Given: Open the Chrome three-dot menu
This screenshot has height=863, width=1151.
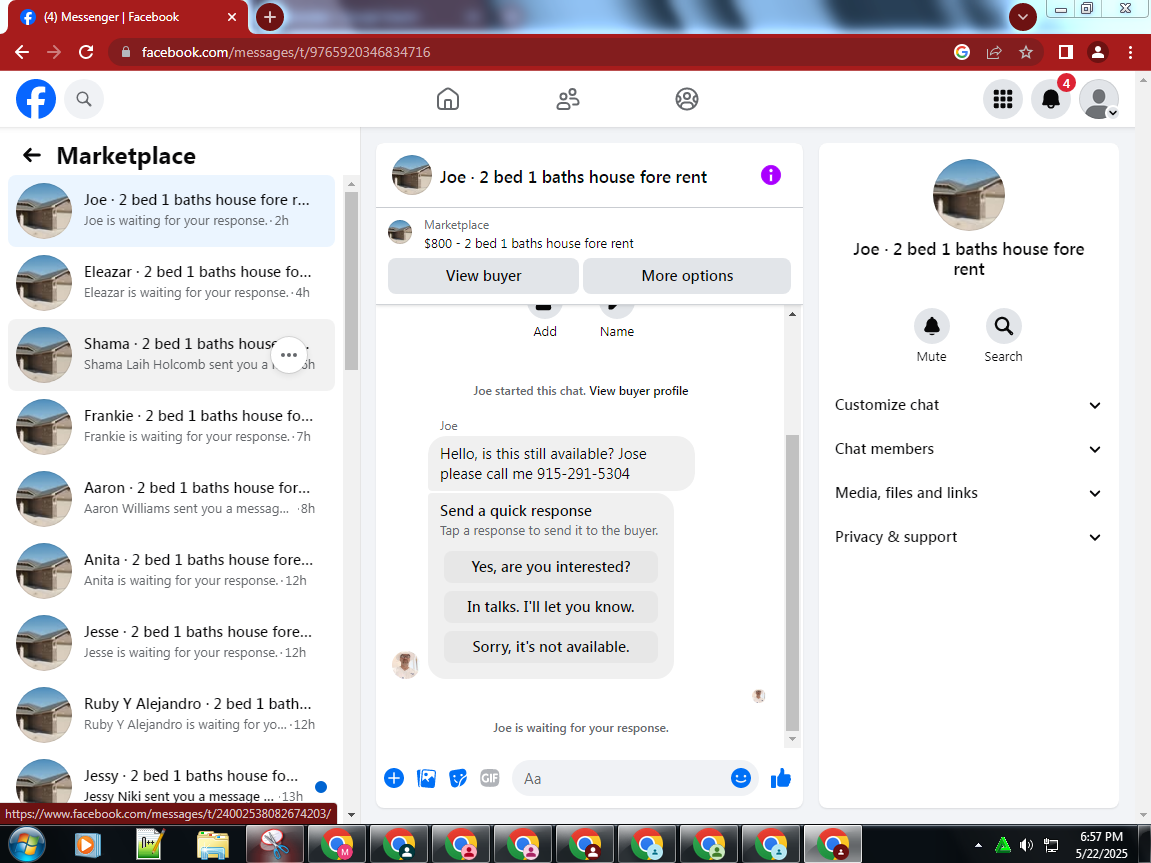Looking at the screenshot, I should tap(1130, 52).
